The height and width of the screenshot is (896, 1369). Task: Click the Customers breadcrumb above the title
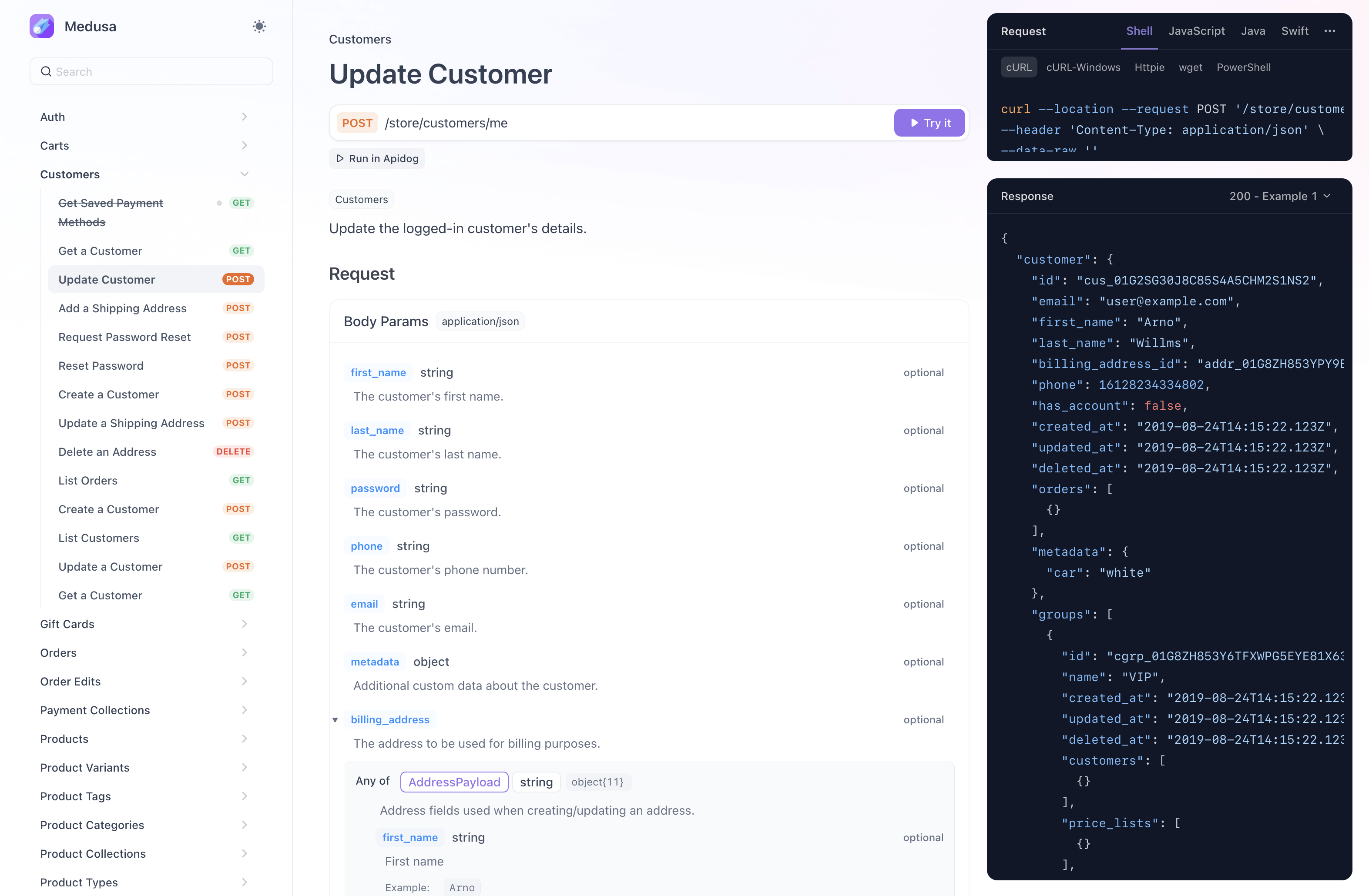(x=360, y=39)
